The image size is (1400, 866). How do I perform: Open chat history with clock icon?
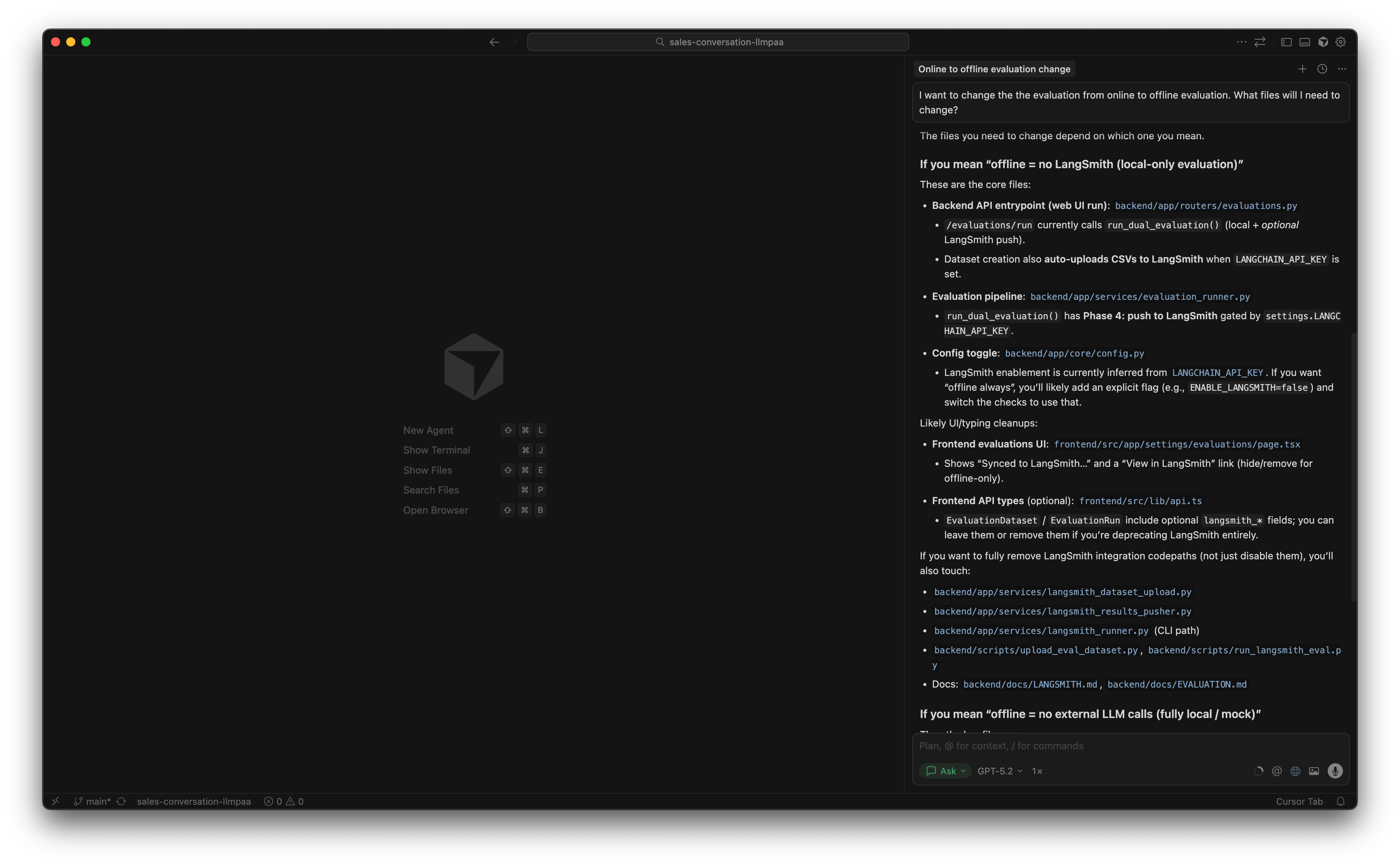(1322, 69)
